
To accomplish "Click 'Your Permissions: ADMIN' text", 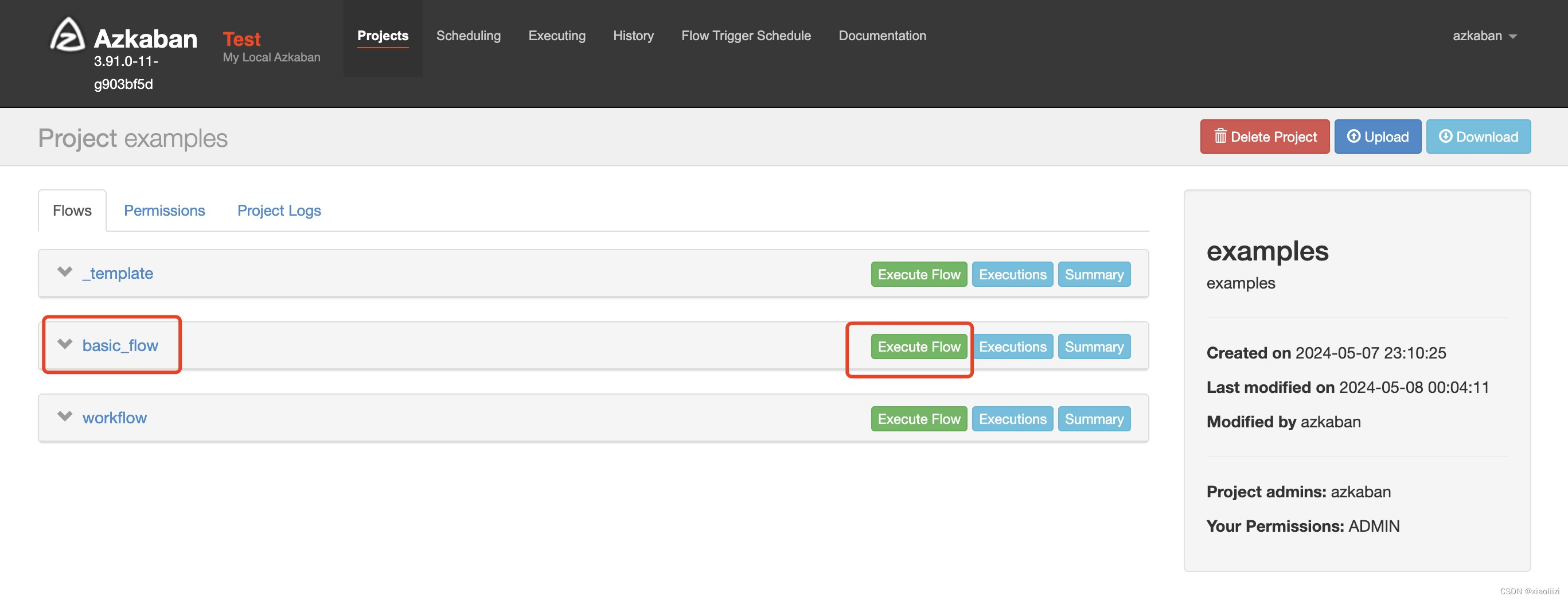I will [x=1302, y=527].
